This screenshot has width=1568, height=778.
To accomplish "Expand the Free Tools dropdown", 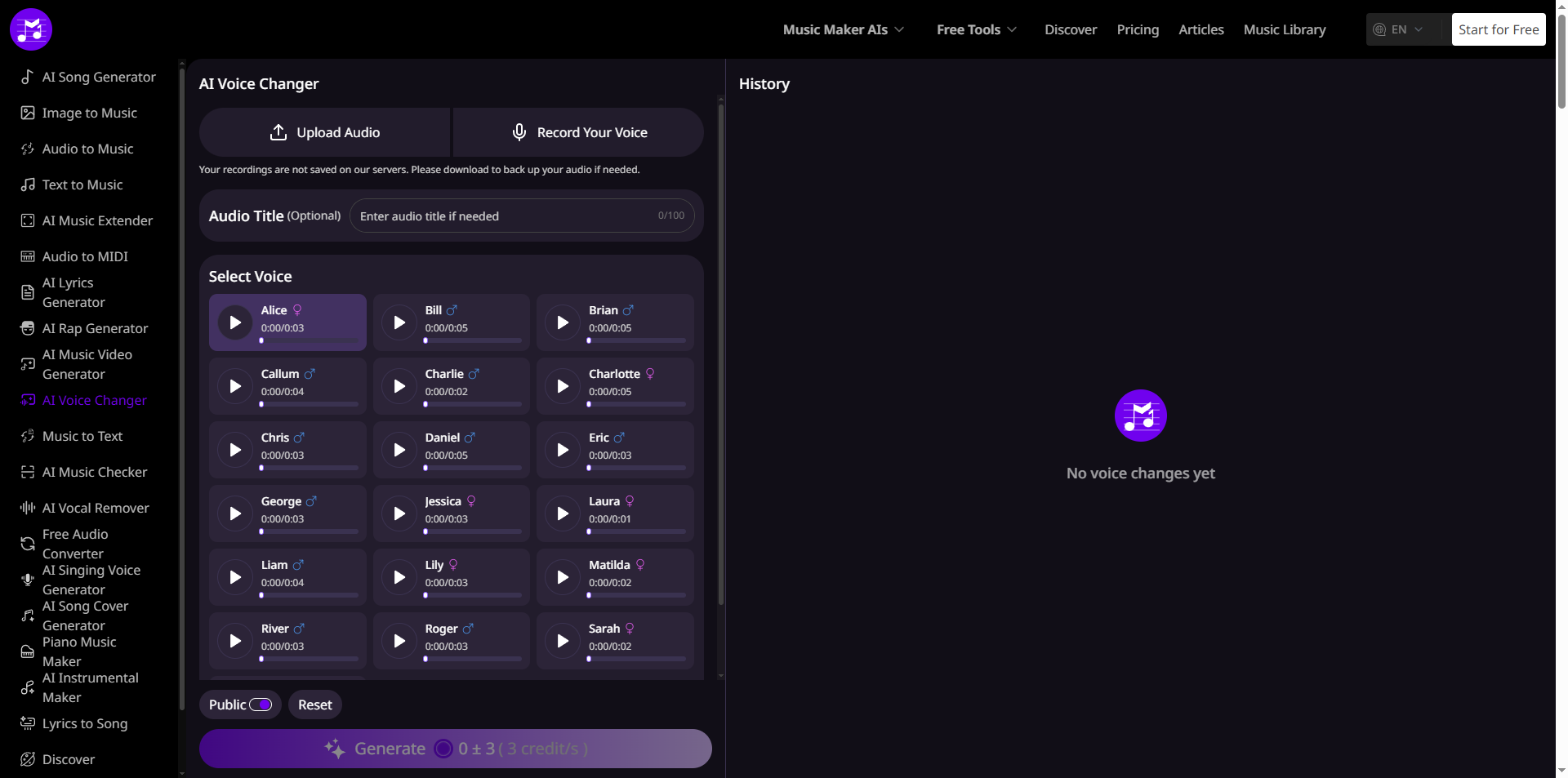I will click(x=976, y=29).
